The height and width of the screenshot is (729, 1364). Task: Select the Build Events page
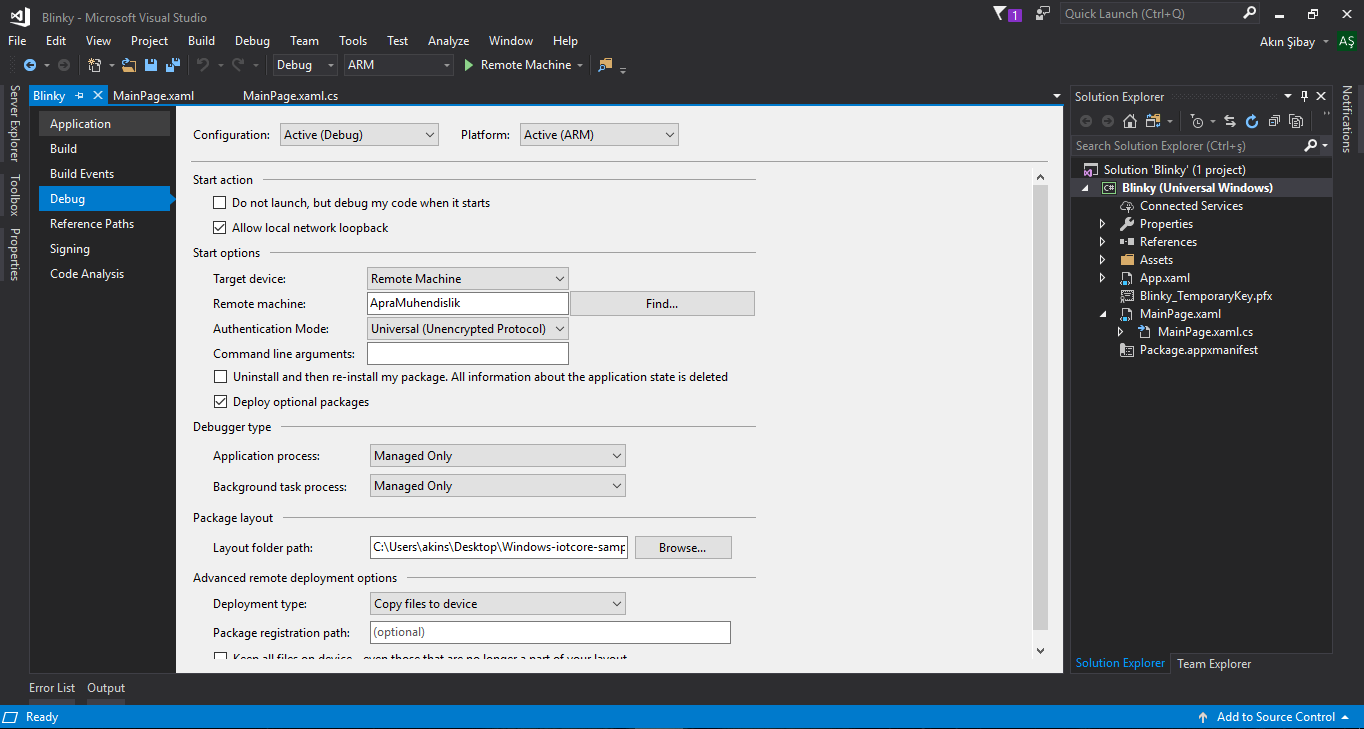(105, 174)
